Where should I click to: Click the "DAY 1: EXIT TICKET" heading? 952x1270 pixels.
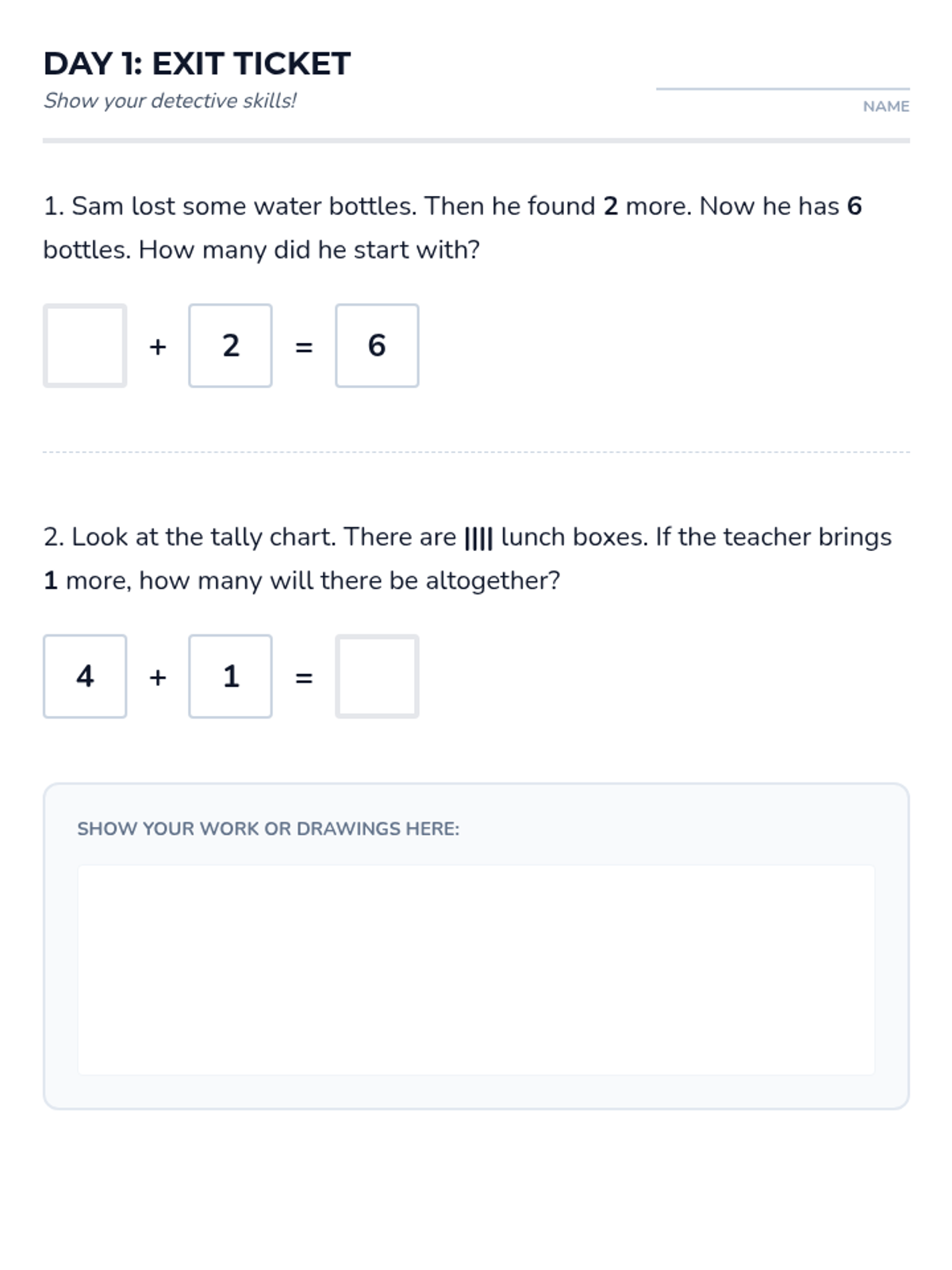point(197,63)
